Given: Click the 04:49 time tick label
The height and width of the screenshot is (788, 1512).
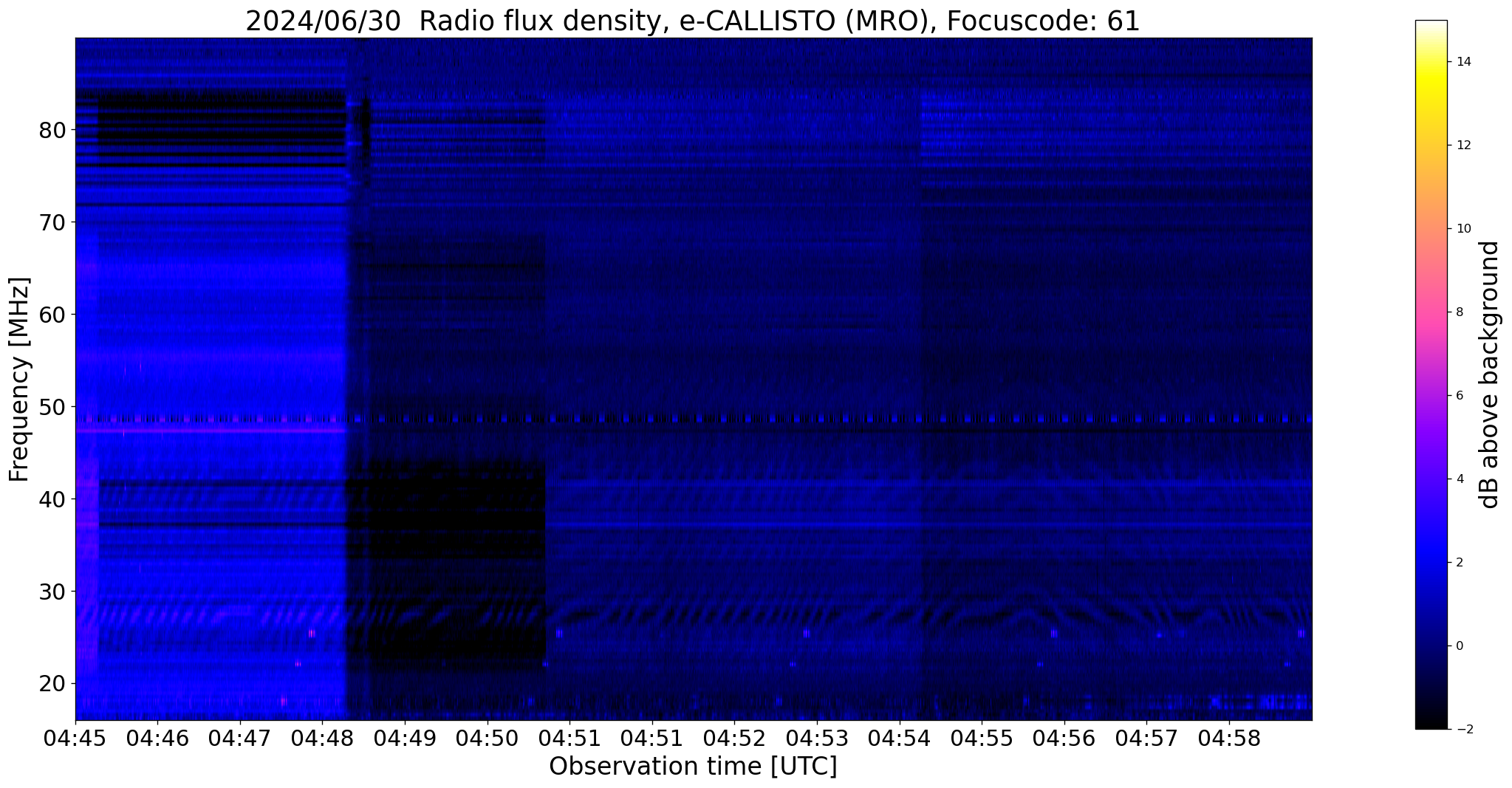Looking at the screenshot, I should pyautogui.click(x=405, y=739).
